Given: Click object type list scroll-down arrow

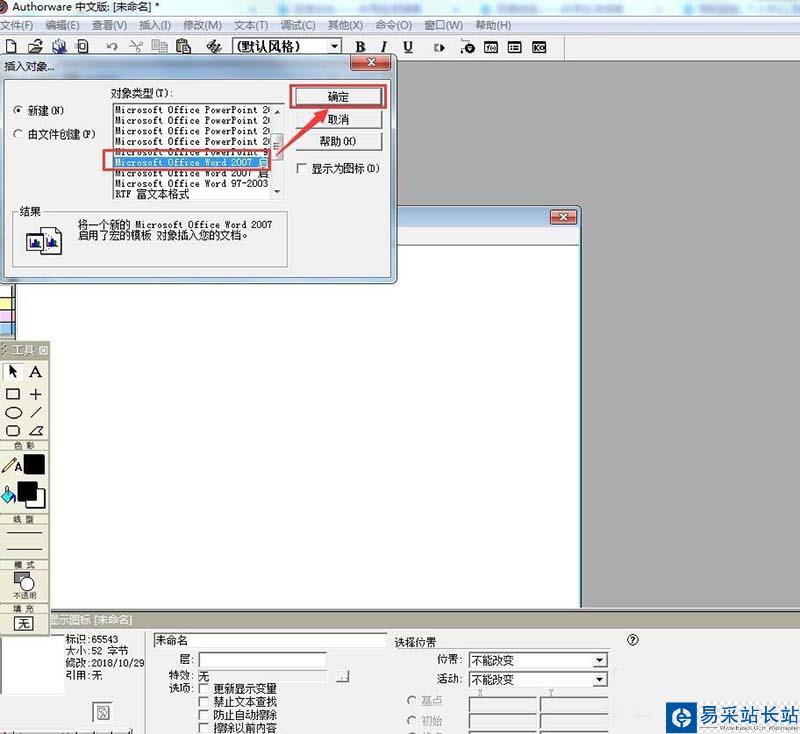Looking at the screenshot, I should pyautogui.click(x=278, y=192).
